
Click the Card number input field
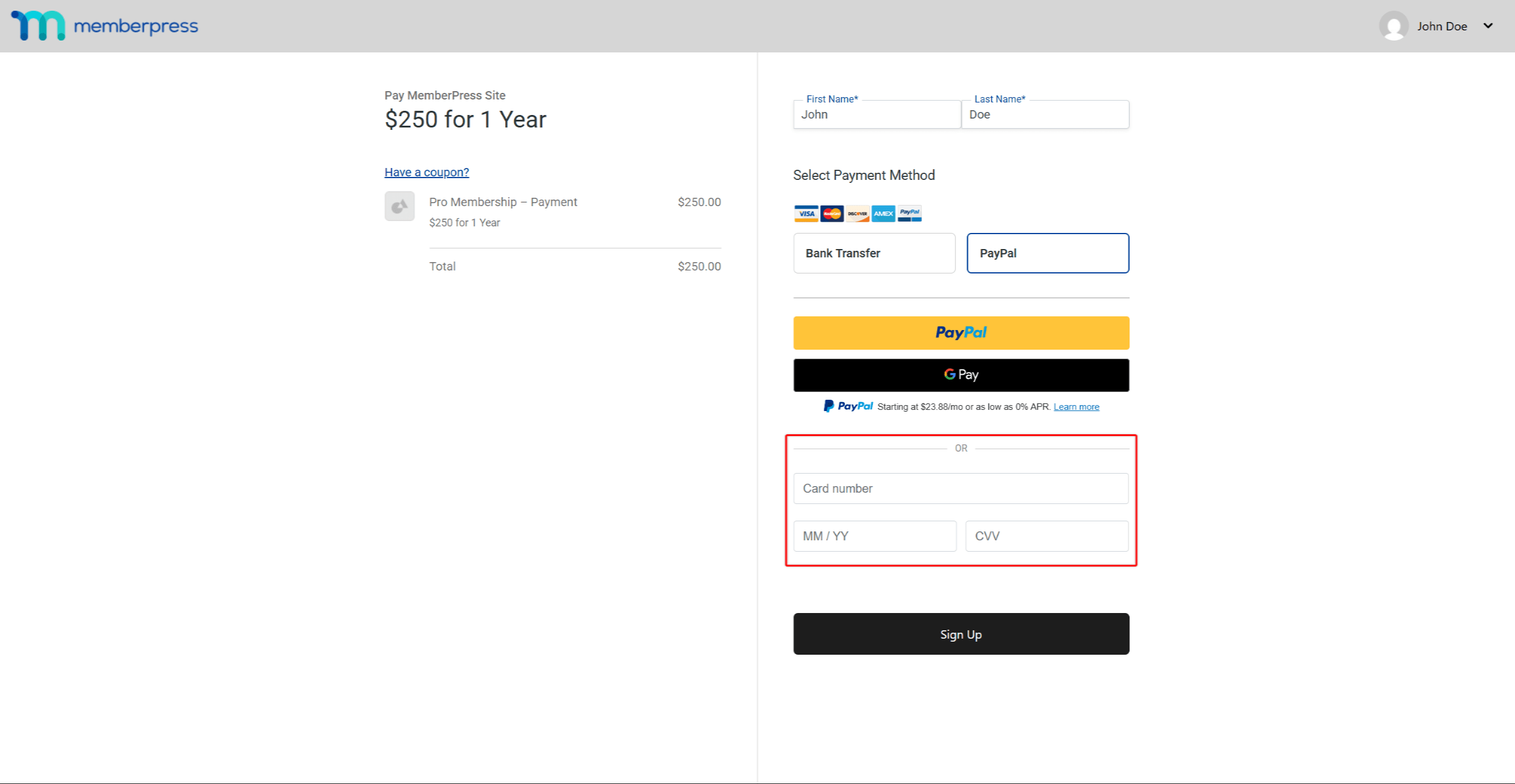(x=960, y=488)
